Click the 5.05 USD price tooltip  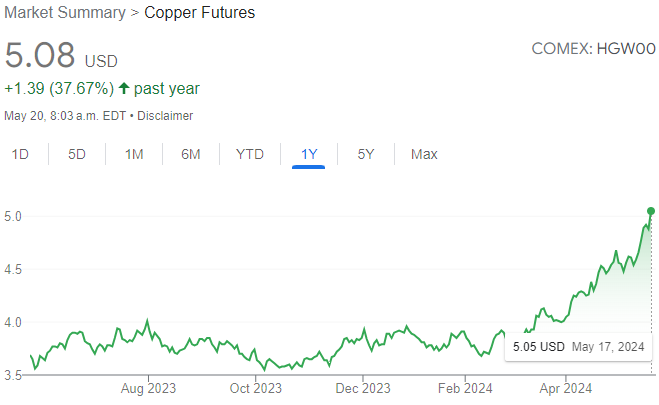coord(578,347)
